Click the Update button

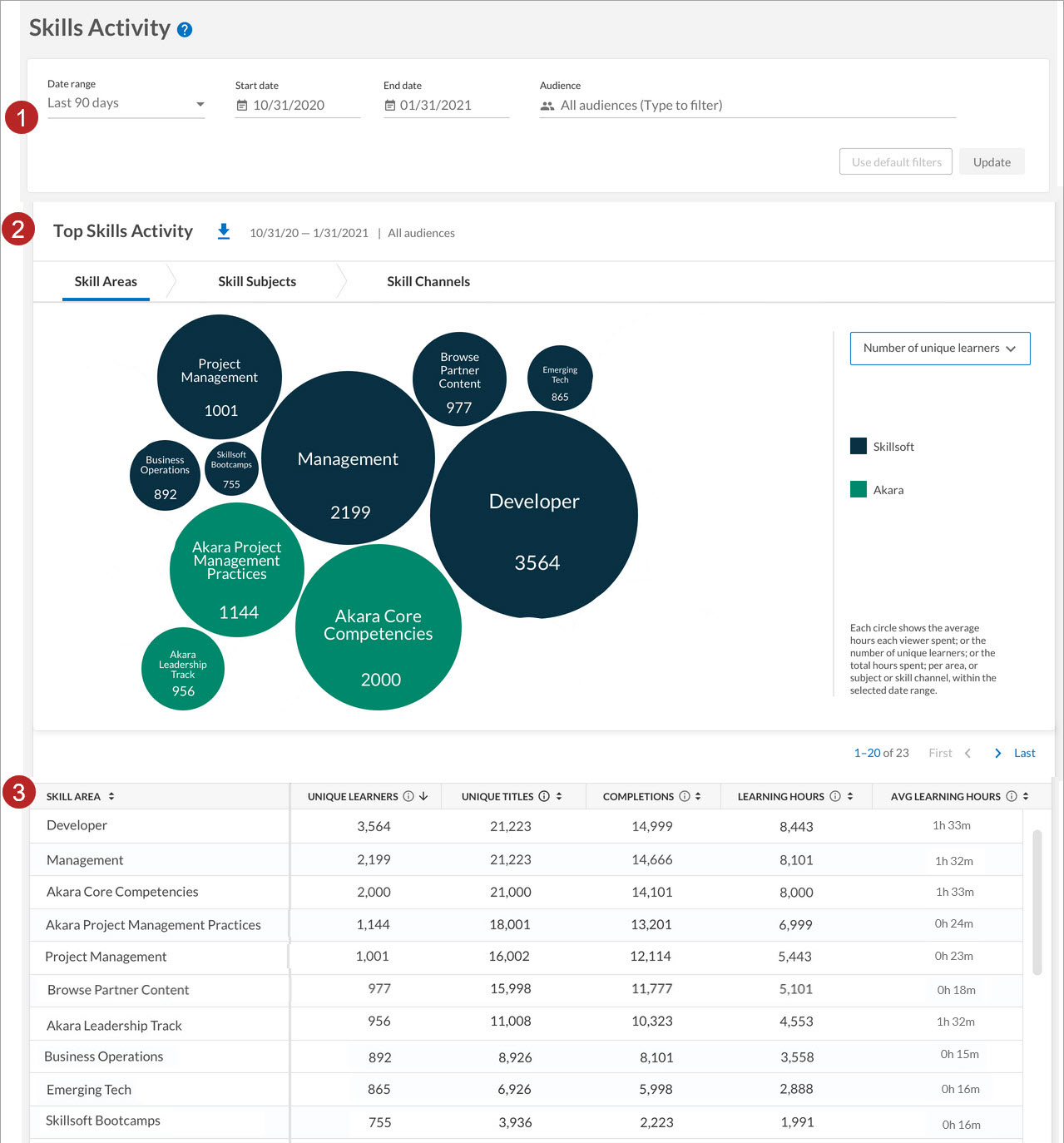(992, 162)
